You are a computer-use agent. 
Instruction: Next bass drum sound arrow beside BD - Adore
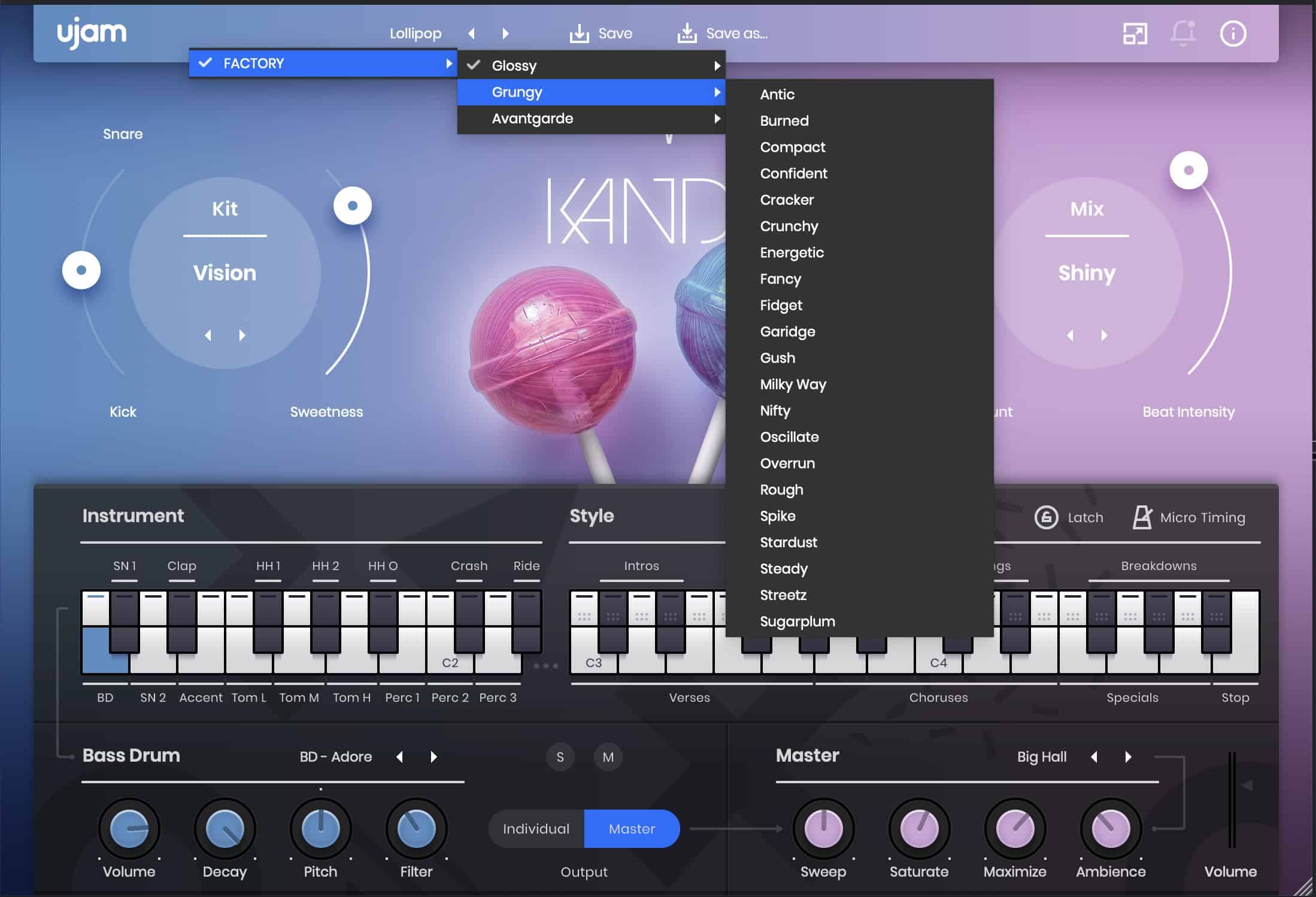tap(433, 757)
